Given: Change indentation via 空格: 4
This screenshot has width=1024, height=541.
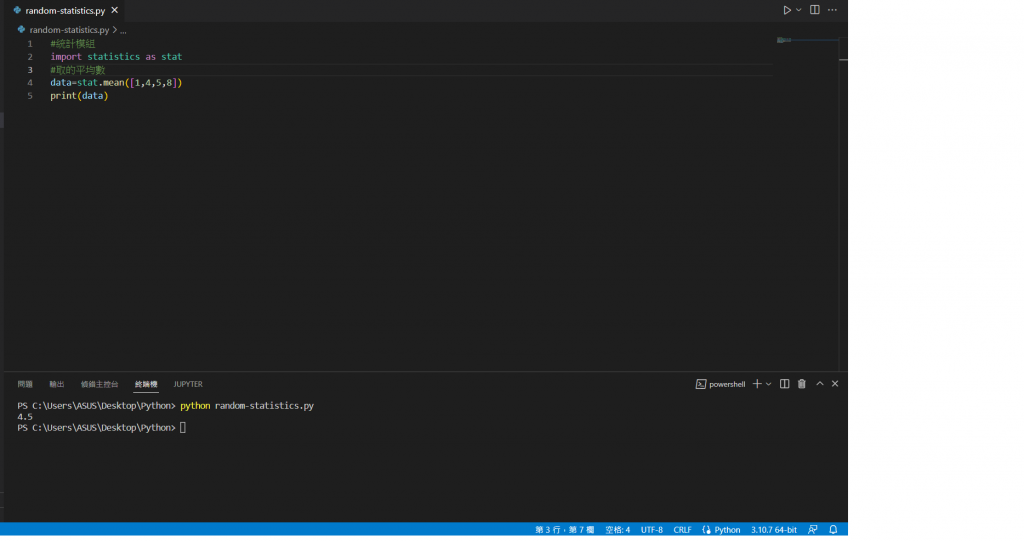Looking at the screenshot, I should (618, 530).
